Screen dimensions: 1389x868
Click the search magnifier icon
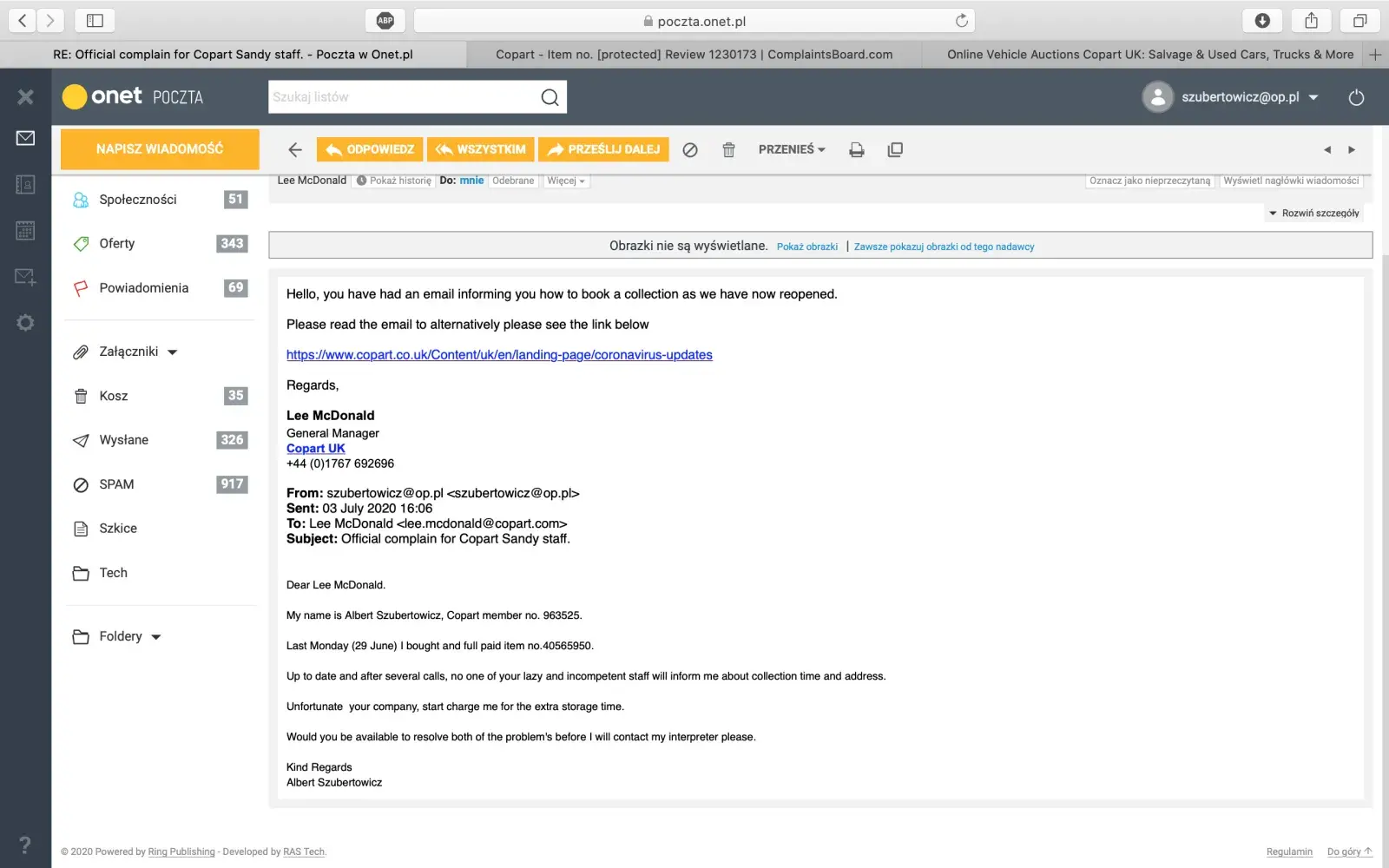coord(550,97)
